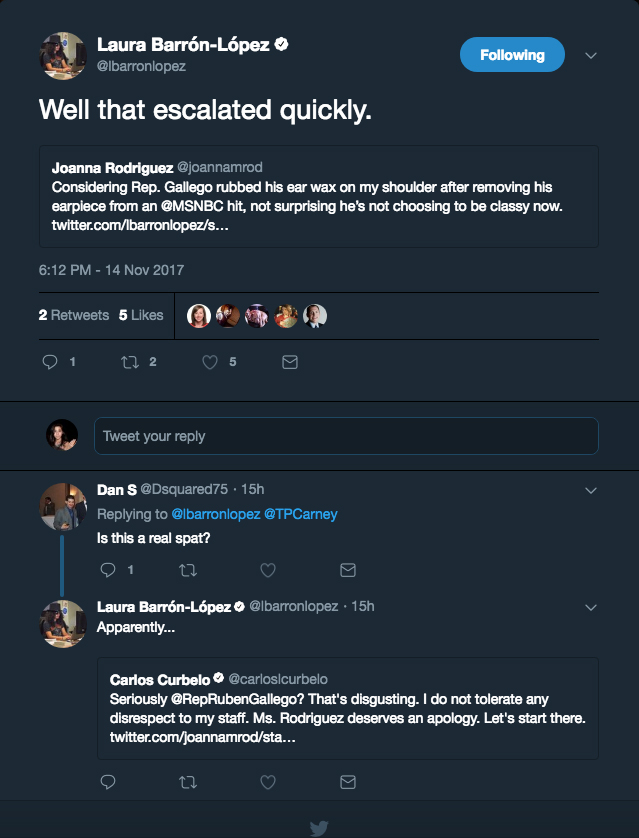Viewport: 639px width, 838px height.
Task: Like Laura's "Apparently..." reply
Action: [267, 781]
